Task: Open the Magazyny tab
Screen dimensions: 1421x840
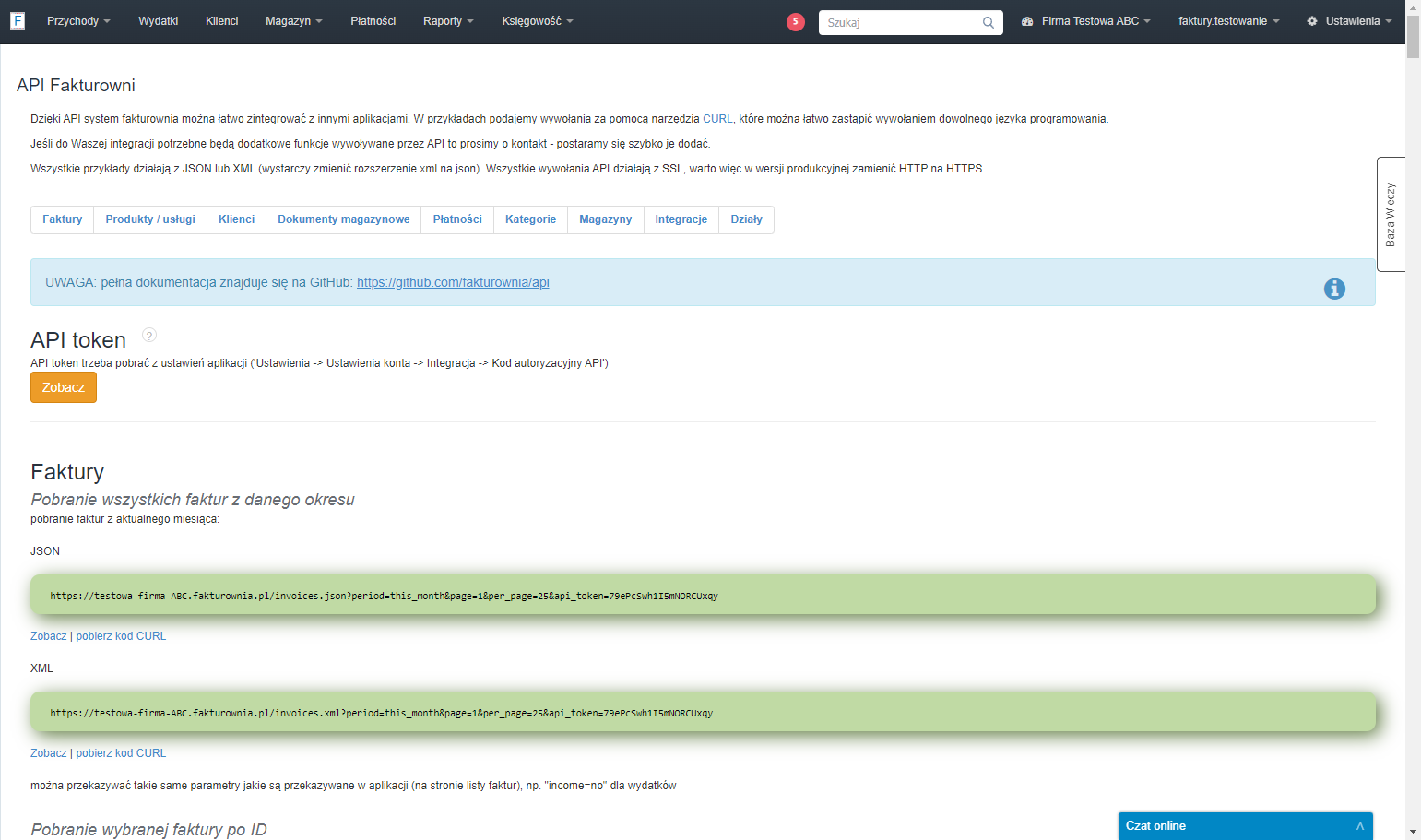Action: pos(606,219)
